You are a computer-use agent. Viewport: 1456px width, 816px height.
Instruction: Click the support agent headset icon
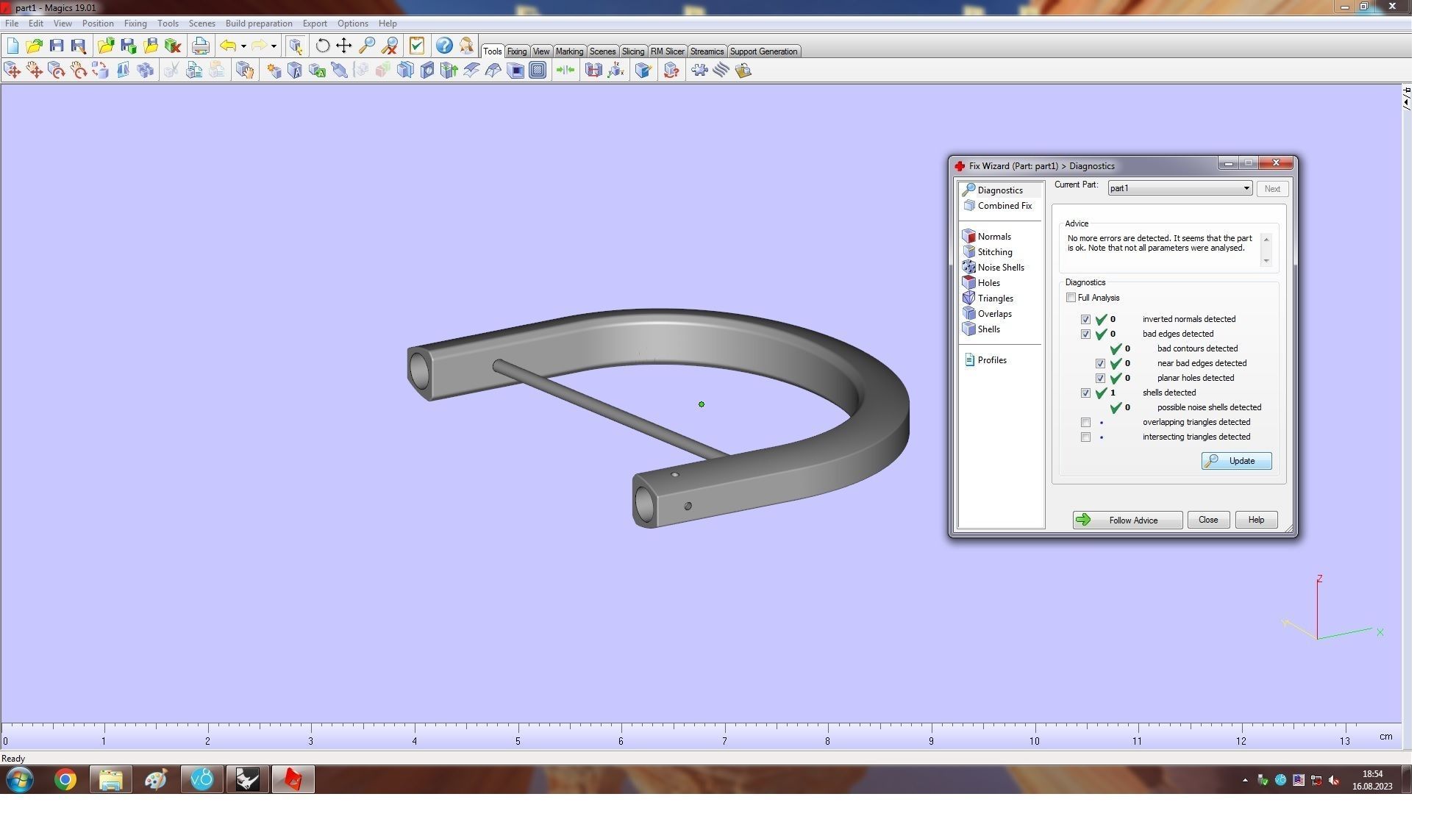point(466,46)
